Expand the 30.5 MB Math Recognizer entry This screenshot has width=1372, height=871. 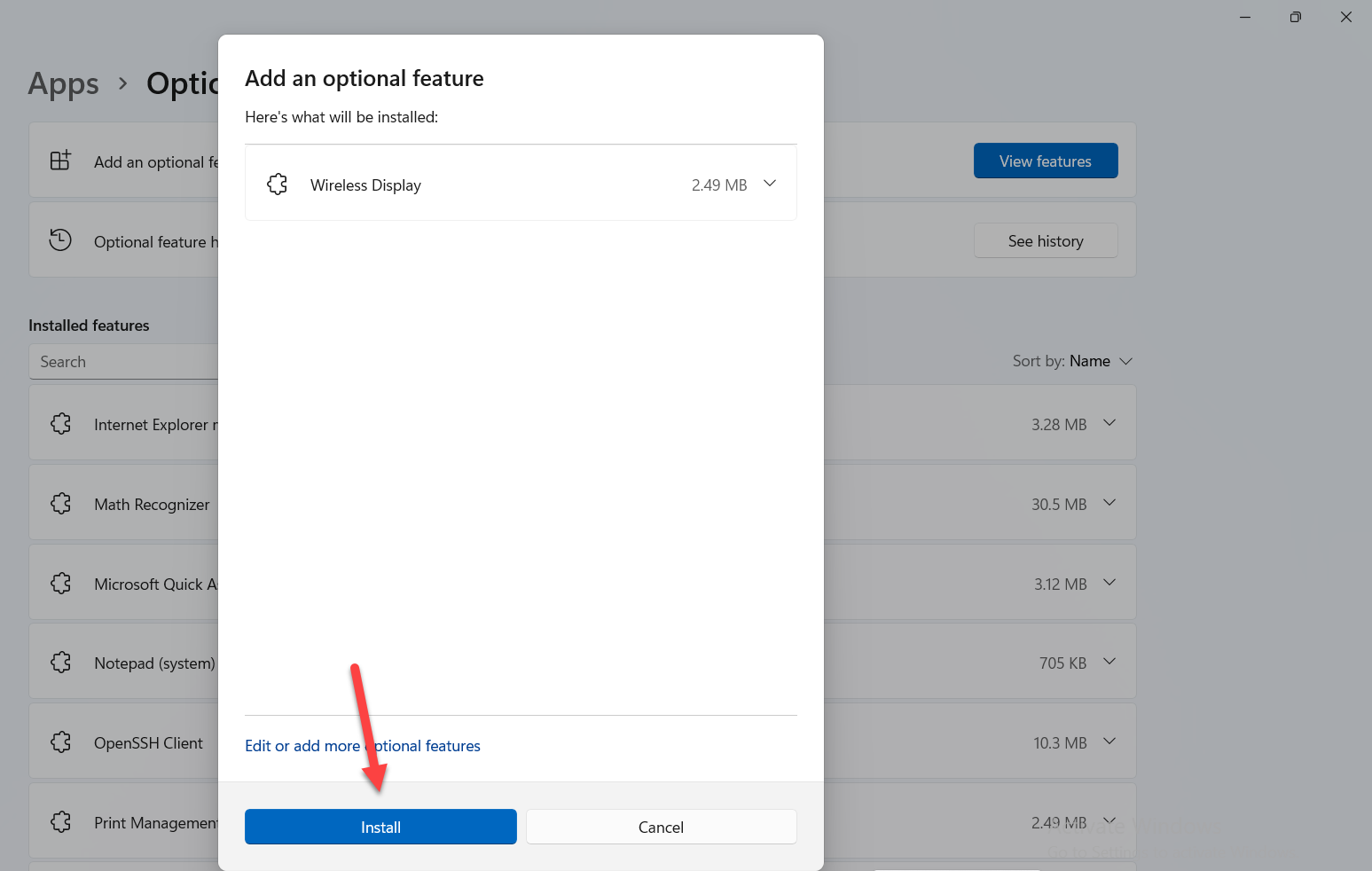click(1109, 503)
